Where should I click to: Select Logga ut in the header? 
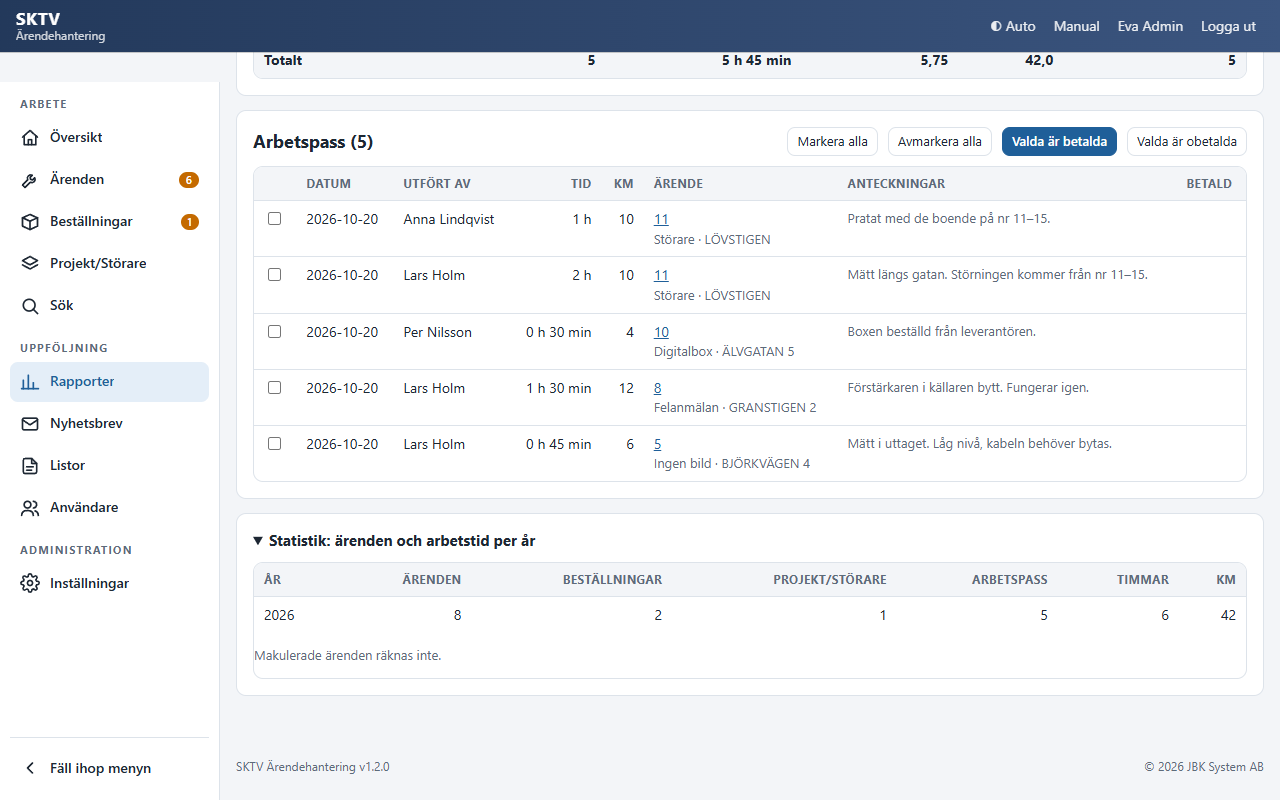(1228, 26)
